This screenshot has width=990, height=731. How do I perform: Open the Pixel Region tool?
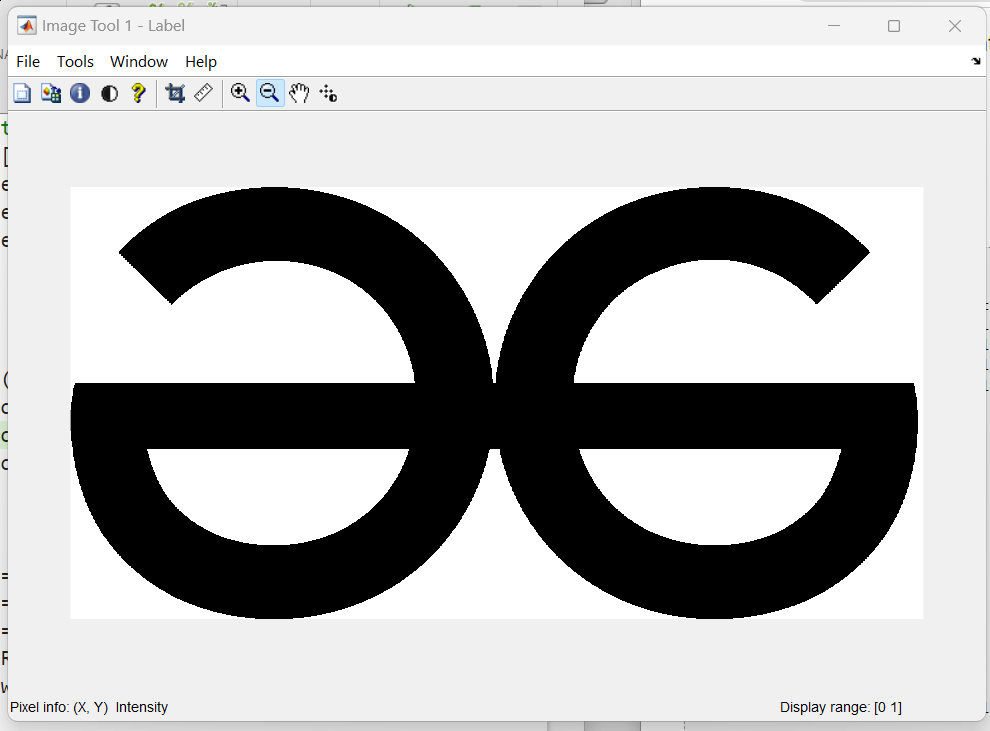(x=51, y=94)
